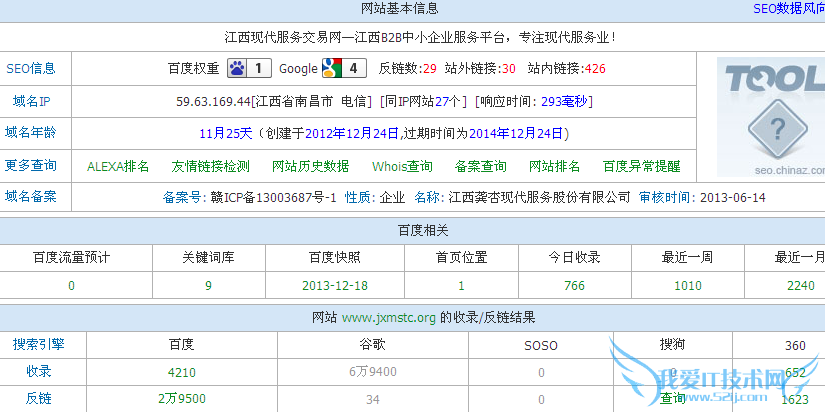Open the 备案查询 link
825x412 pixels.
point(480,167)
